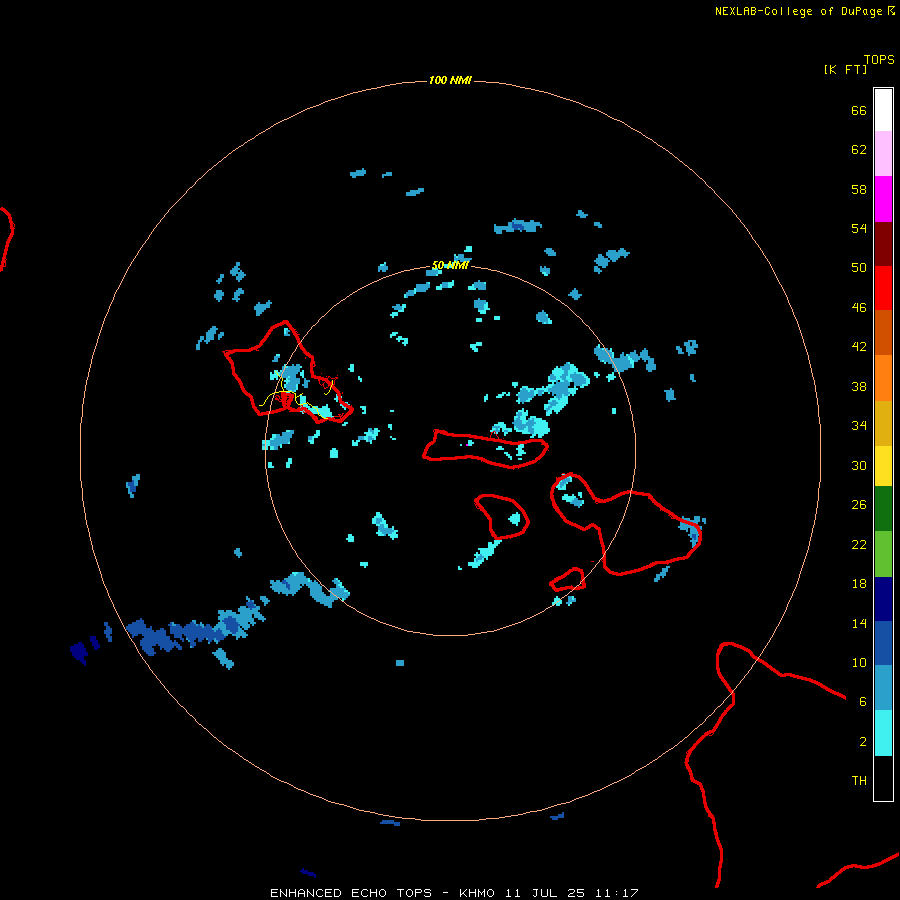Select the gold legend swatch
The image size is (900, 900).
pos(883,423)
